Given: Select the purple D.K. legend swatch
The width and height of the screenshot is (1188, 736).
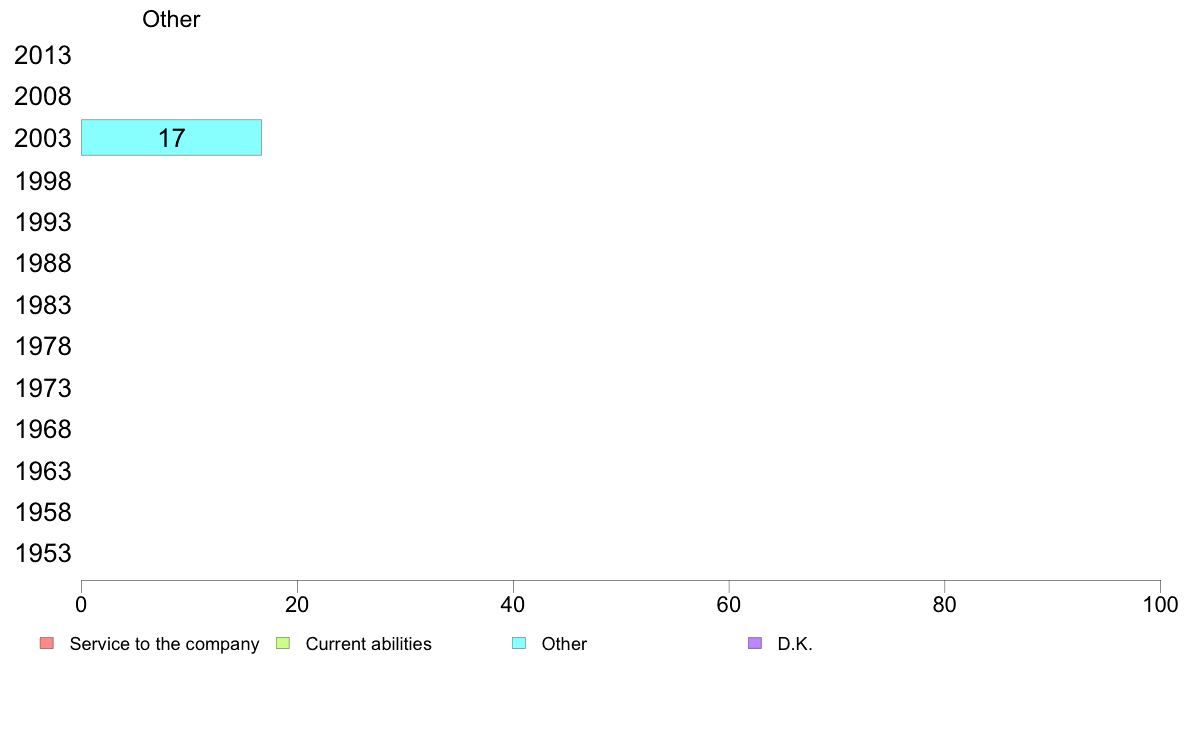Looking at the screenshot, I should click(x=755, y=644).
